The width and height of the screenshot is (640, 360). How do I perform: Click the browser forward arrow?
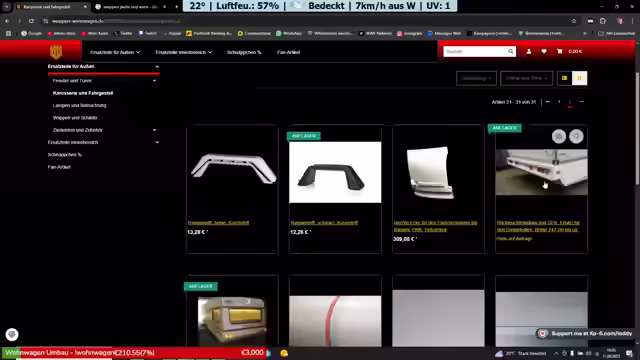(x=19, y=21)
